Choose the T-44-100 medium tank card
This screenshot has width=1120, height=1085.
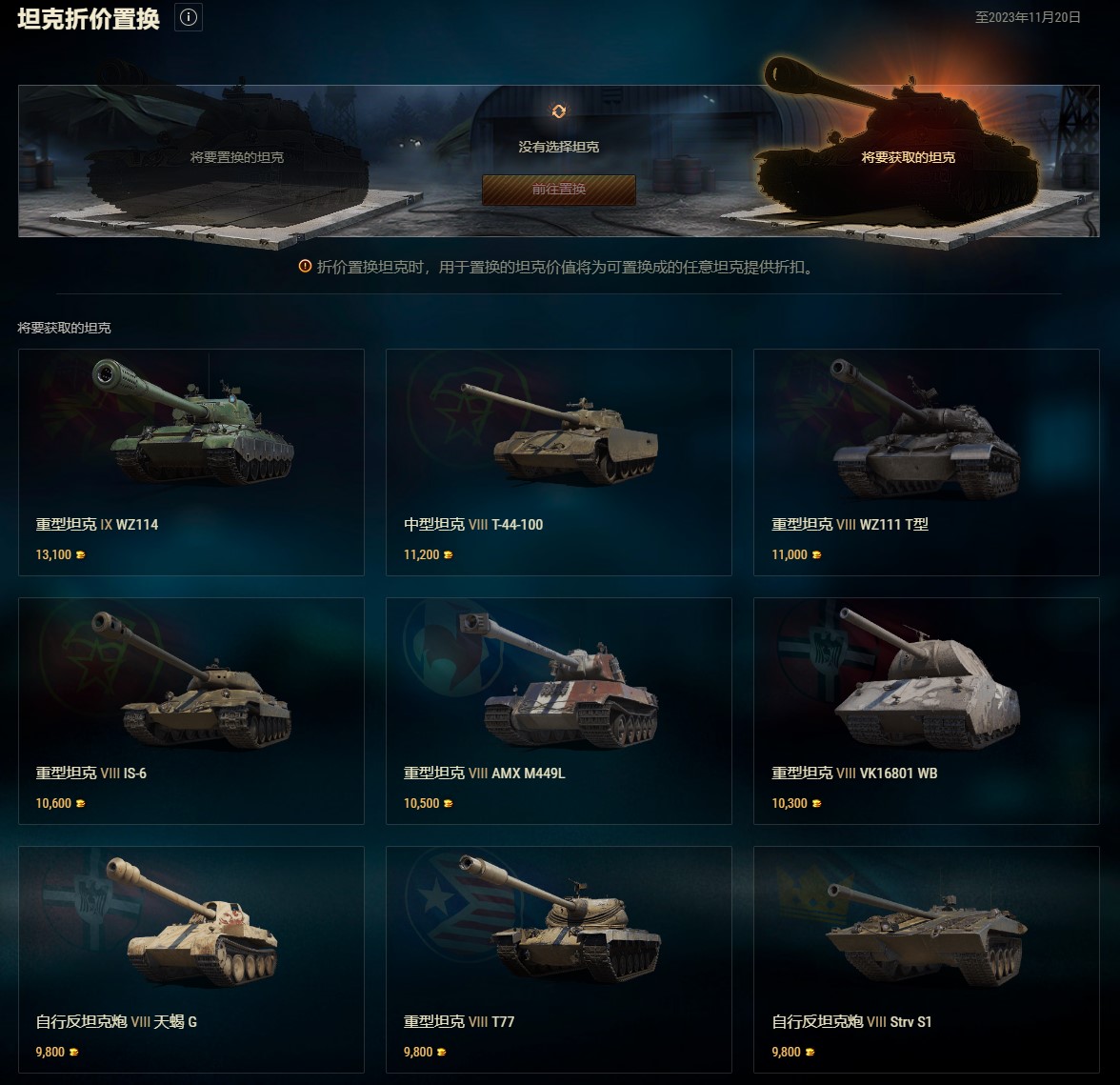(558, 462)
